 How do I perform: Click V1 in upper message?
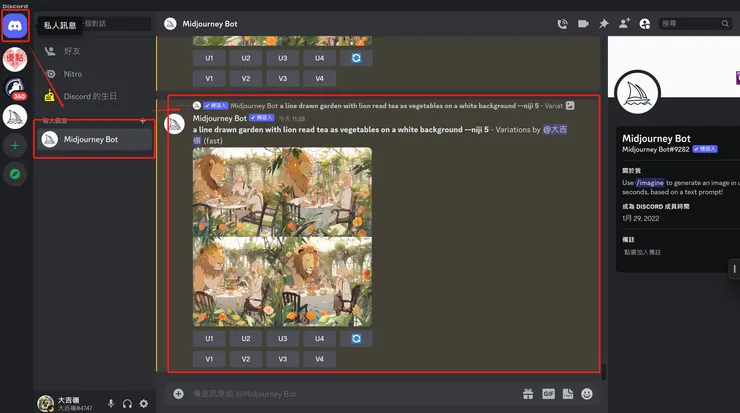[209, 78]
